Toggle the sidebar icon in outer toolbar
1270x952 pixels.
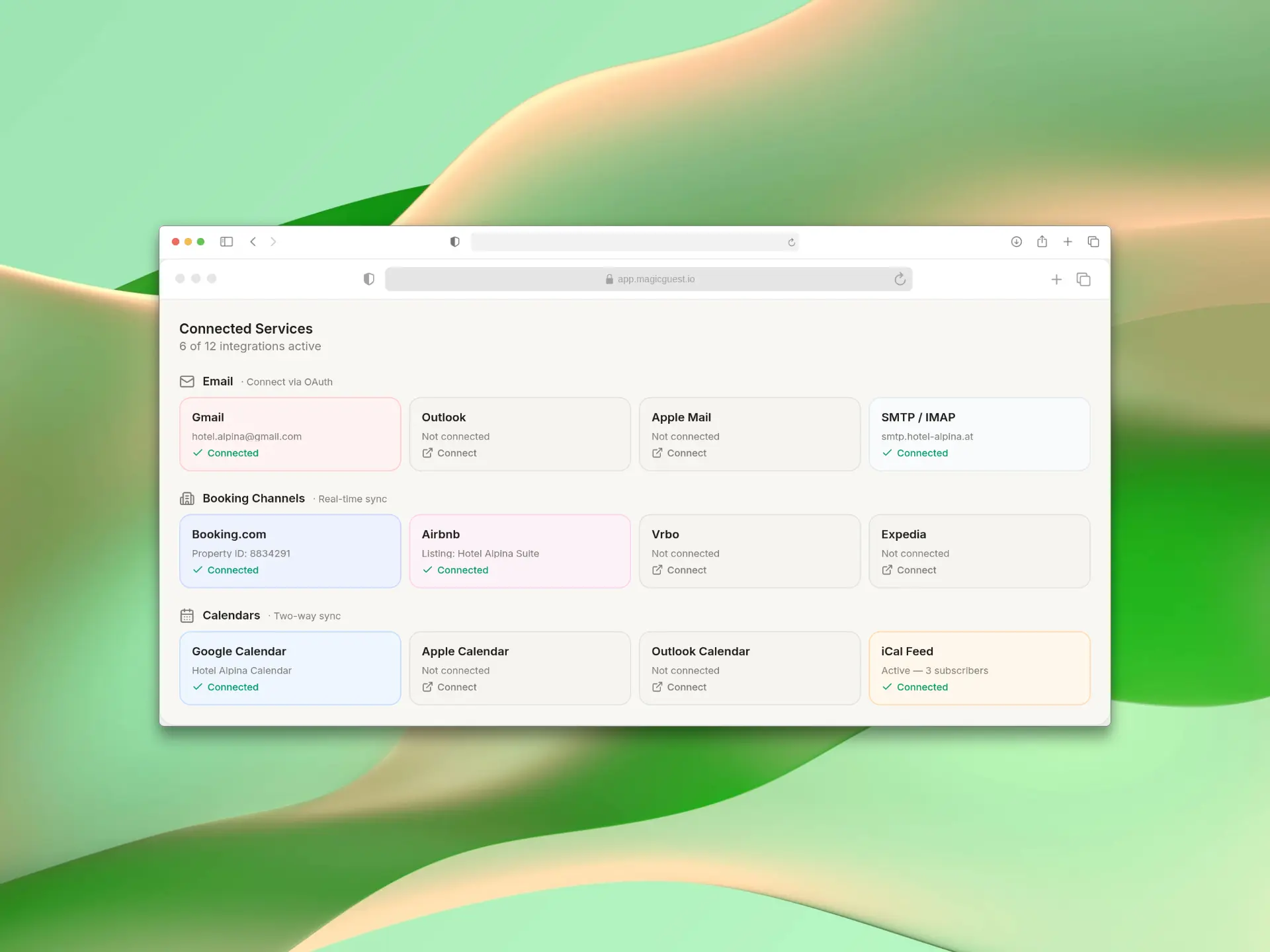click(226, 242)
